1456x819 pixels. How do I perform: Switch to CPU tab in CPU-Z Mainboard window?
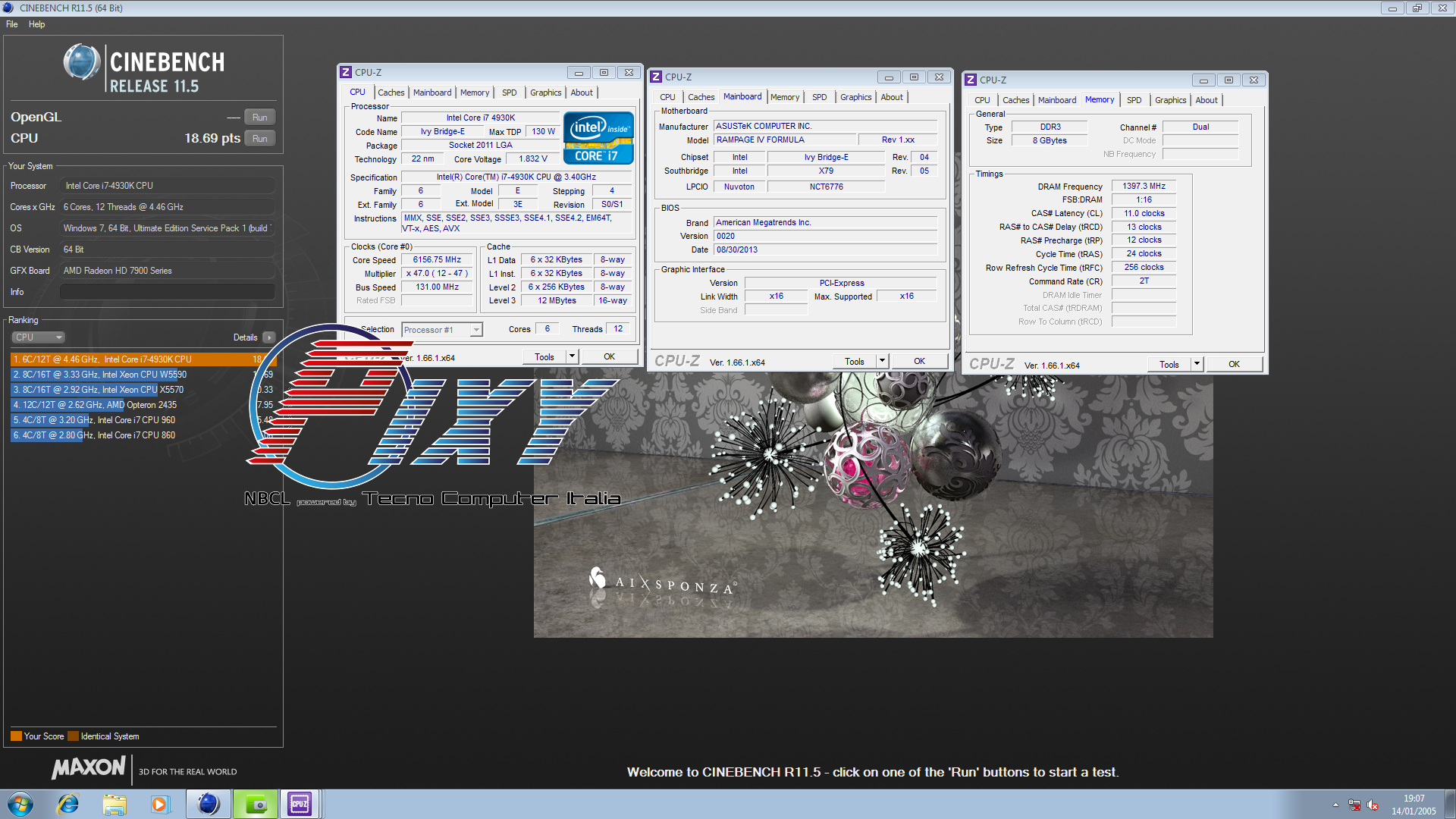tap(667, 97)
